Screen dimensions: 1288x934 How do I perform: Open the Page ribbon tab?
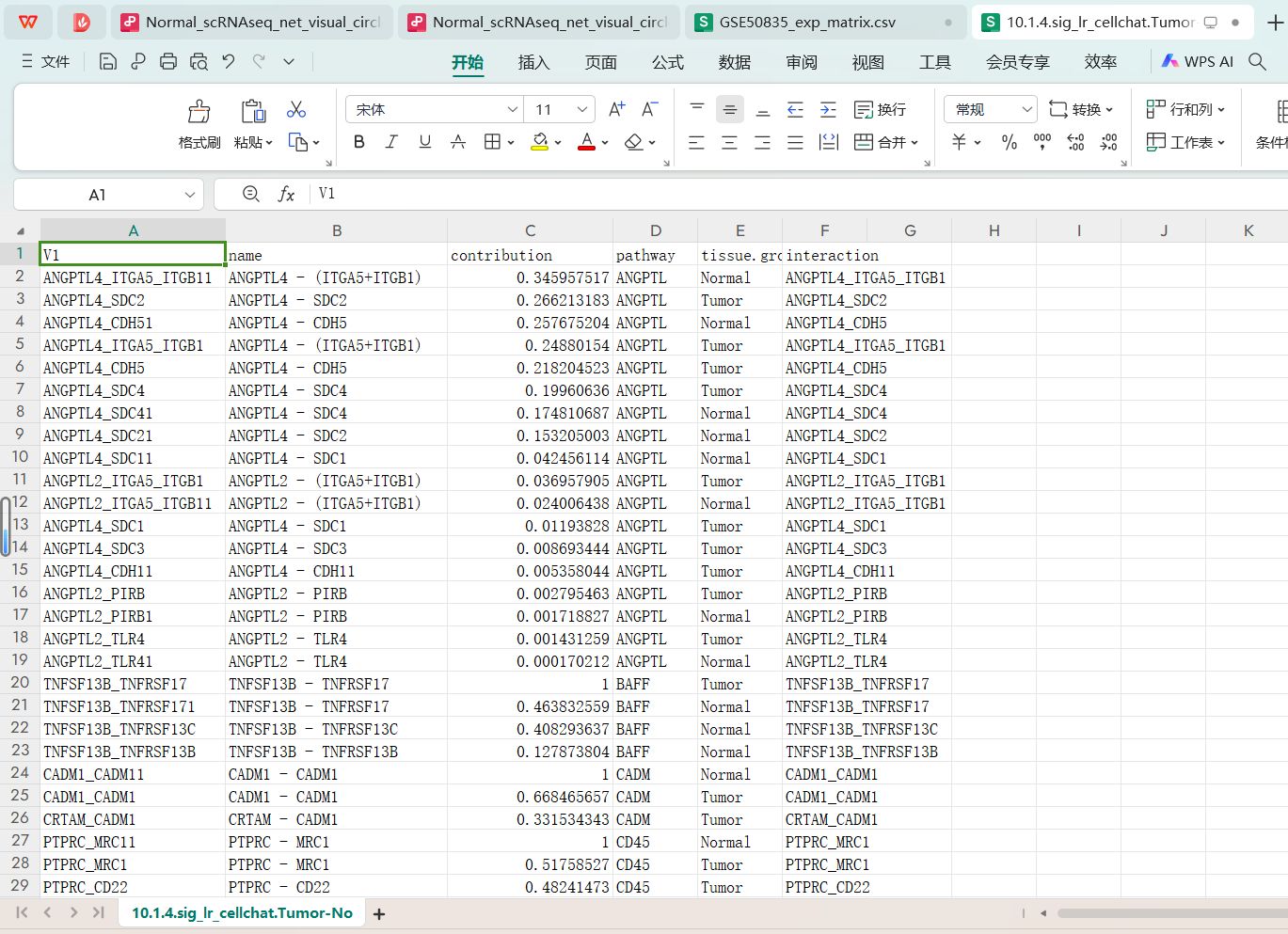coord(600,62)
